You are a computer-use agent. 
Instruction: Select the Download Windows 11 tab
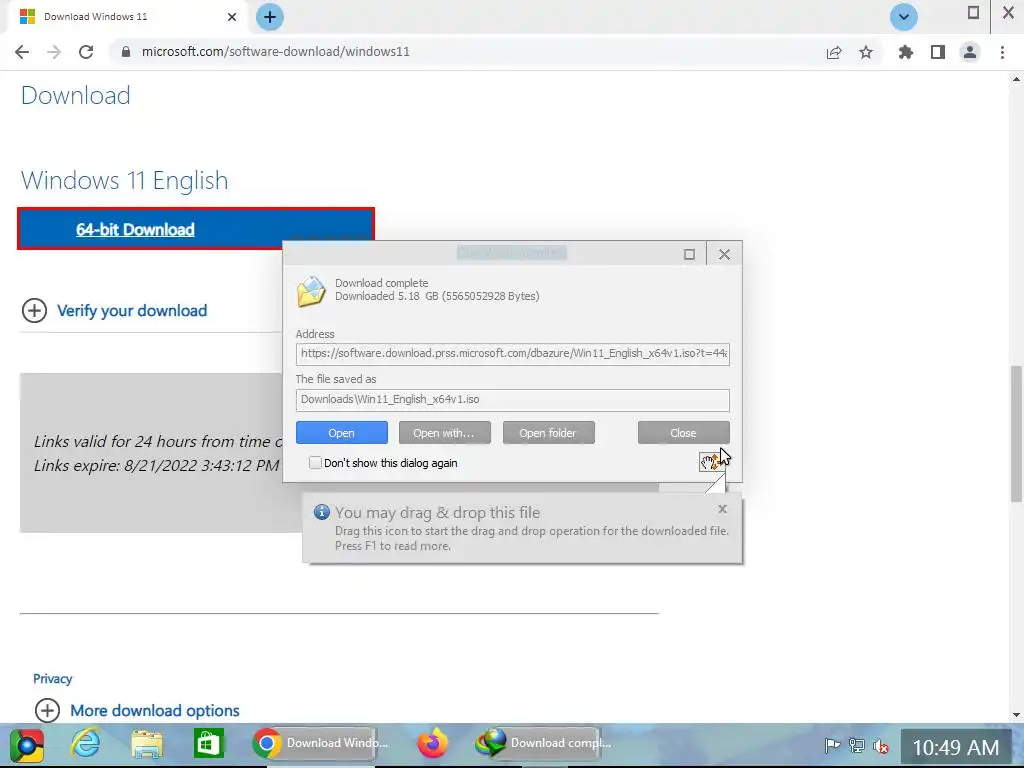[124, 17]
